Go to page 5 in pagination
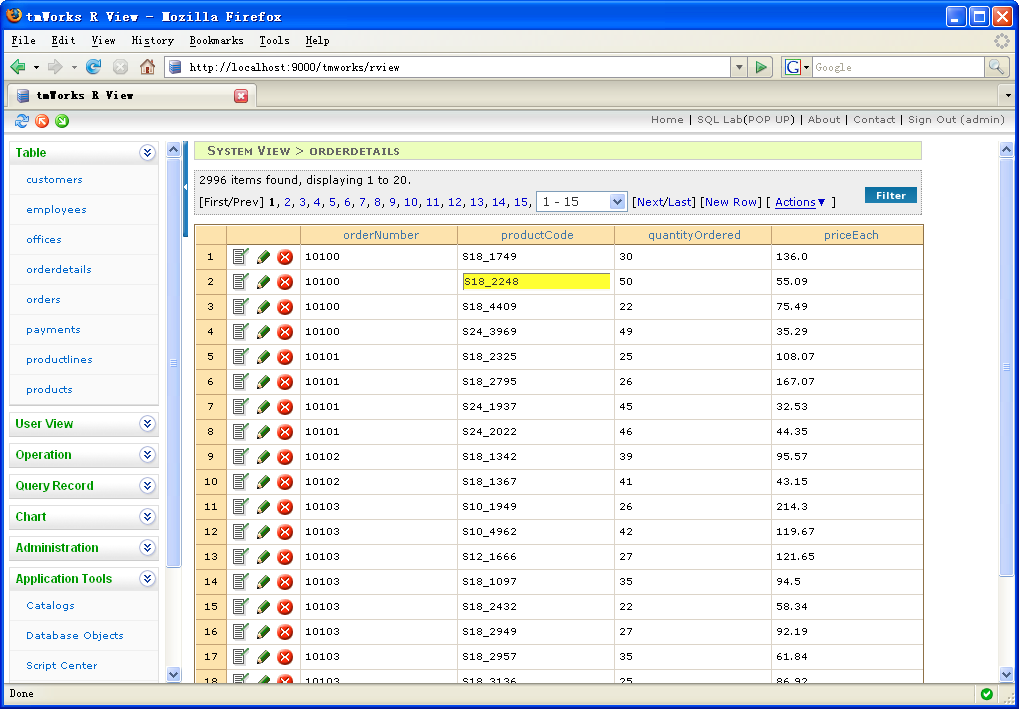This screenshot has height=709, width=1019. pos(332,202)
